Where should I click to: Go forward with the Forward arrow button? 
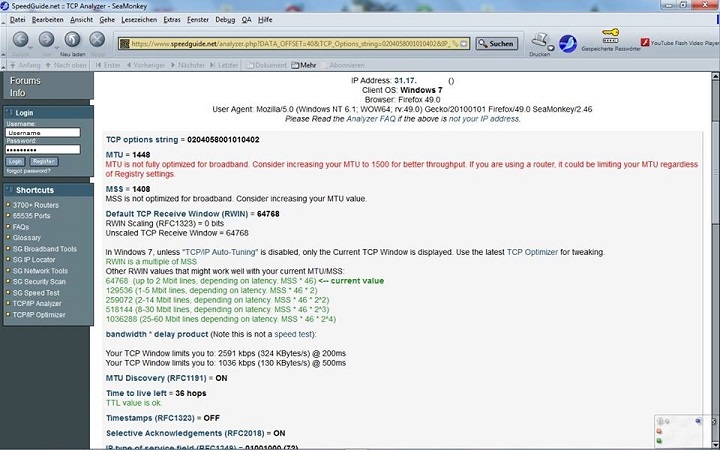46,39
